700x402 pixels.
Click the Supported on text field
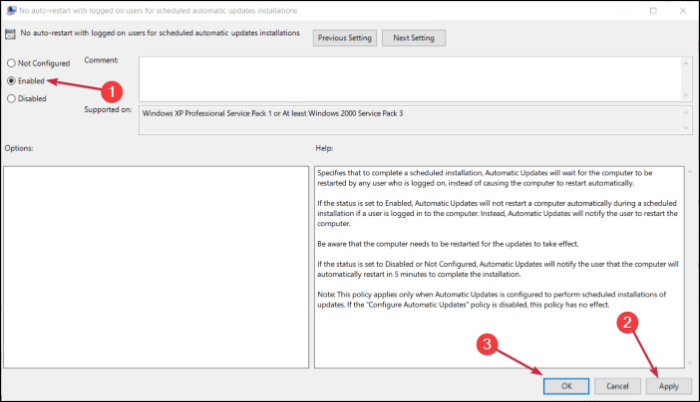pyautogui.click(x=409, y=120)
